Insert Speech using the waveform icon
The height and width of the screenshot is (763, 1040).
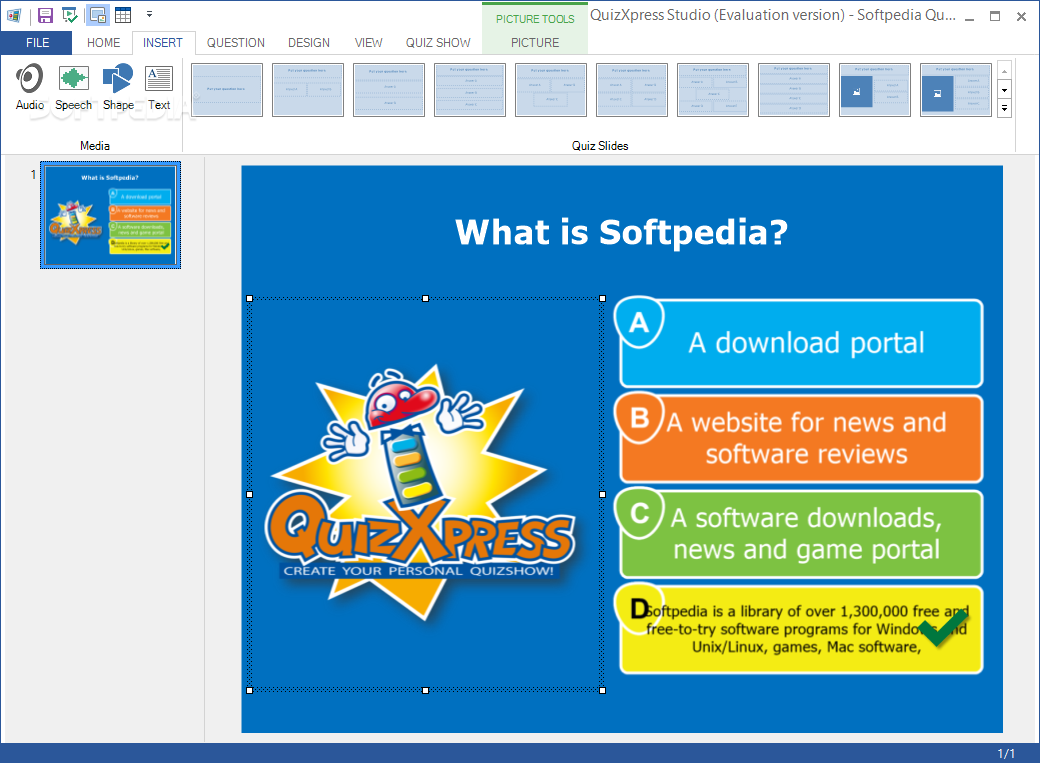[x=74, y=87]
